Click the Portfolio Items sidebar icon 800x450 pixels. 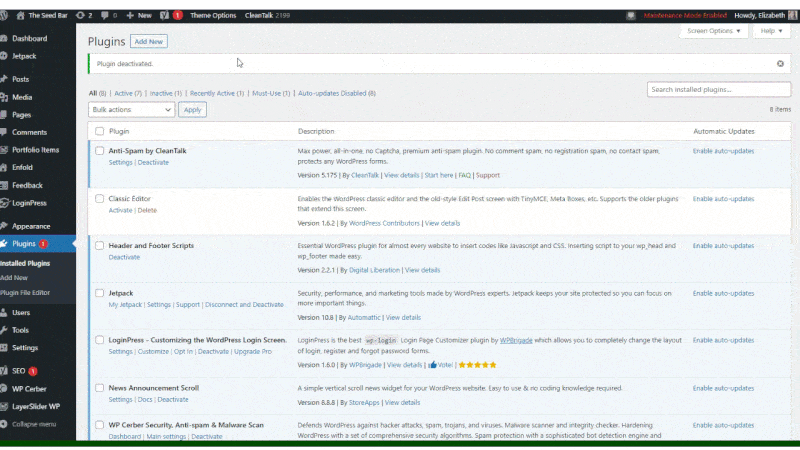pyautogui.click(x=4, y=150)
